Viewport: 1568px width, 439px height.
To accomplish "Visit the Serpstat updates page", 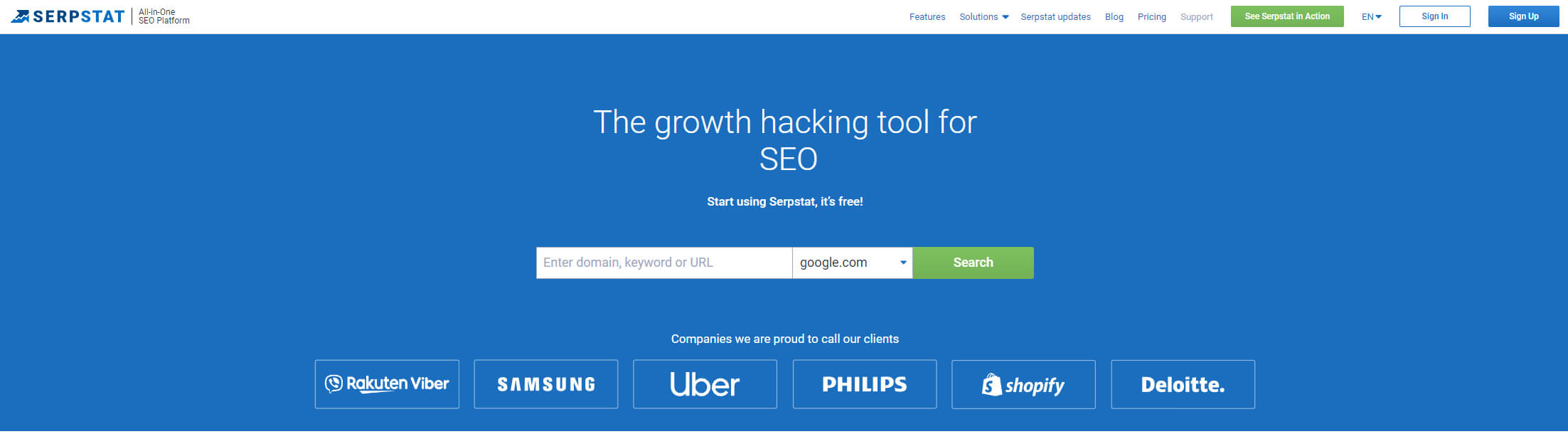I will (x=1055, y=16).
